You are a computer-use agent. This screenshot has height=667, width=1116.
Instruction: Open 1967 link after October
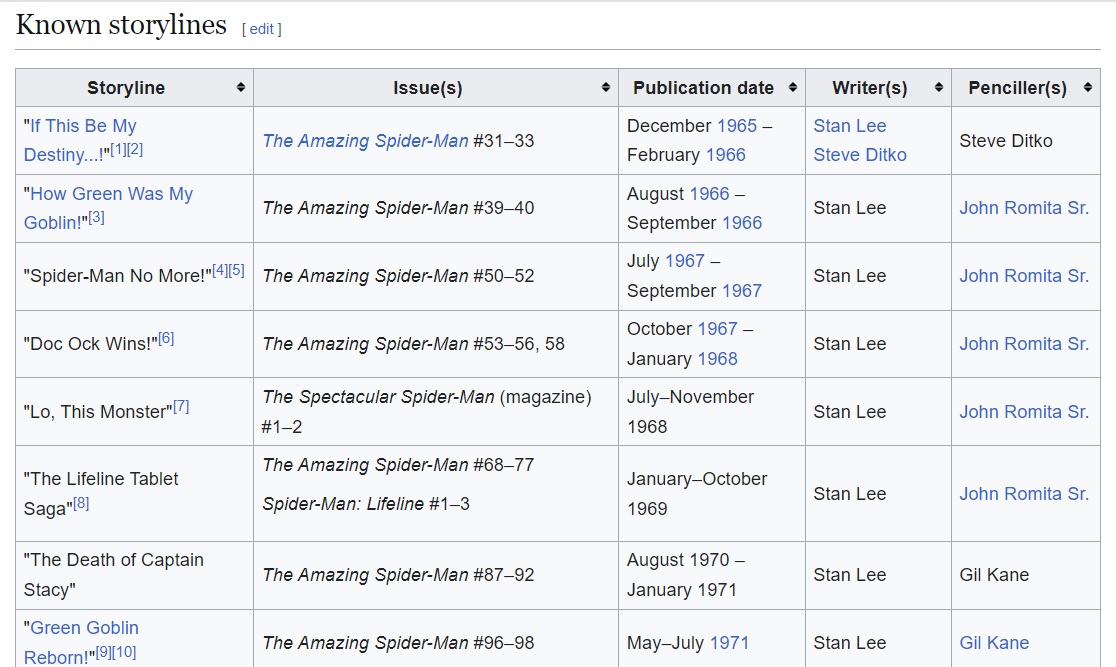[x=717, y=329]
